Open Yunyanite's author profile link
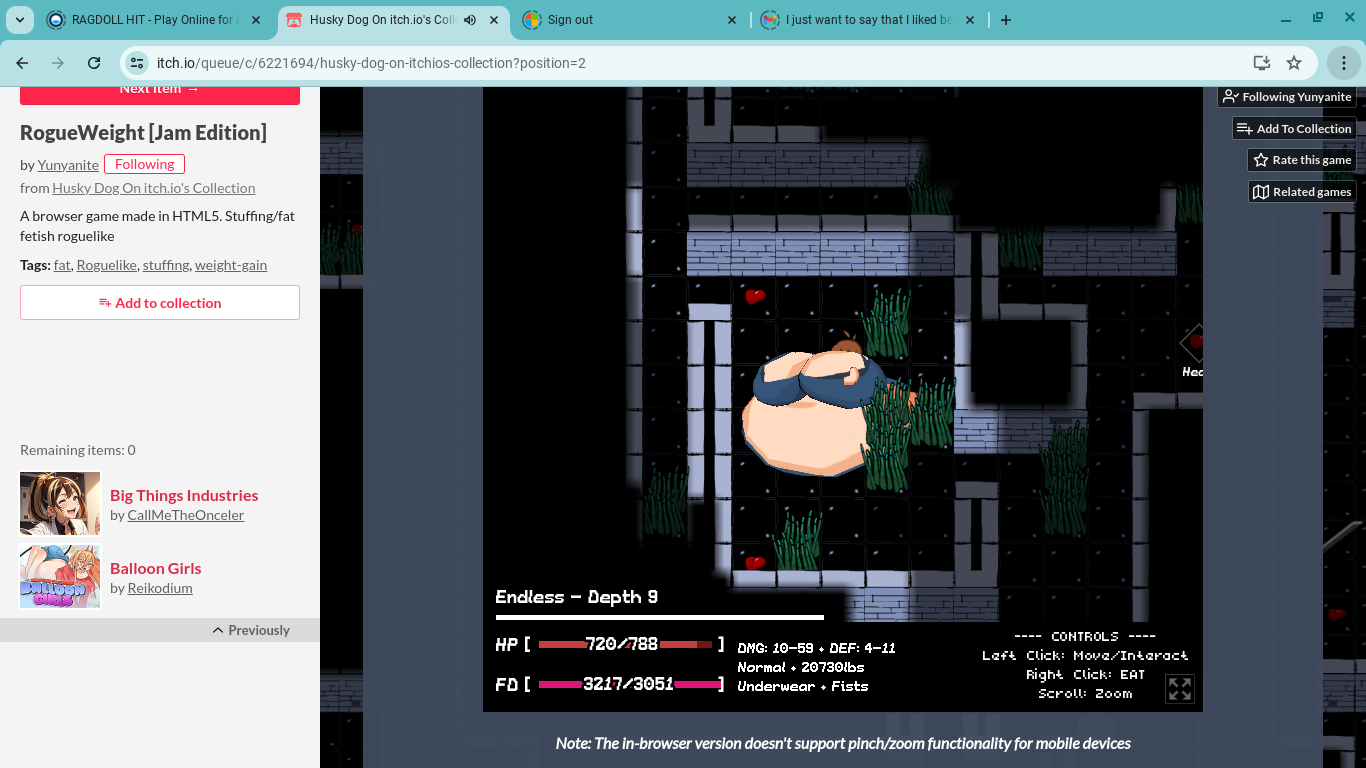 (68, 165)
